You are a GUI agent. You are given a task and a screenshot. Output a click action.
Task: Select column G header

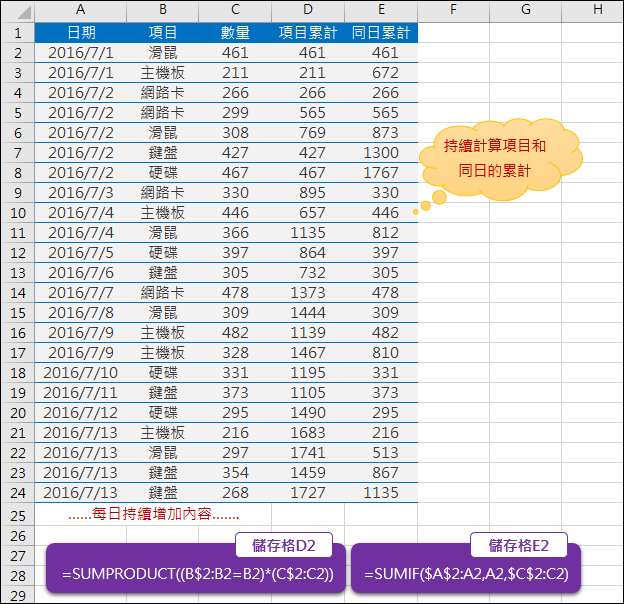[526, 10]
